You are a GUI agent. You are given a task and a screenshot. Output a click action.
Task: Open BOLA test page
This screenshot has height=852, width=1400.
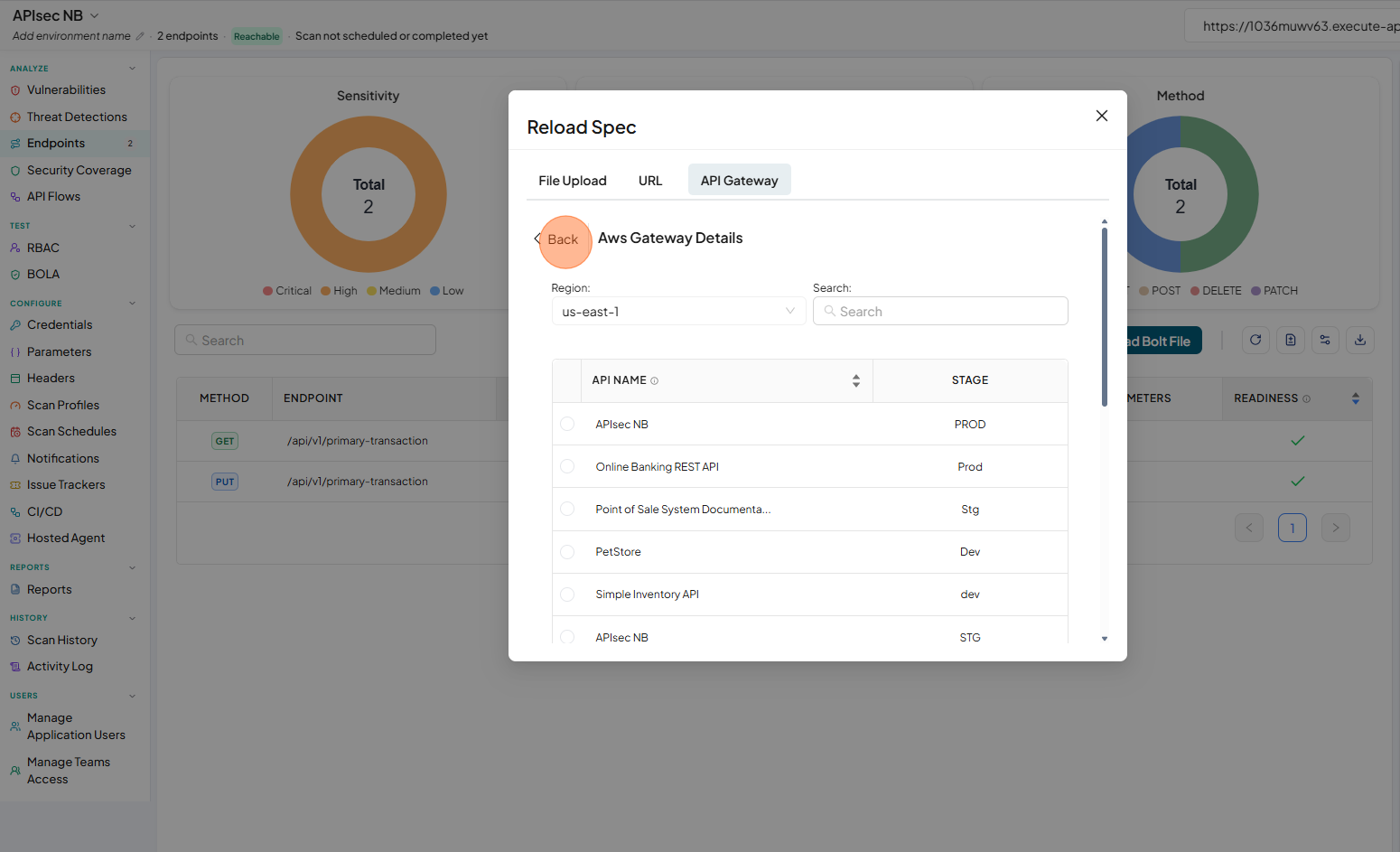point(42,275)
